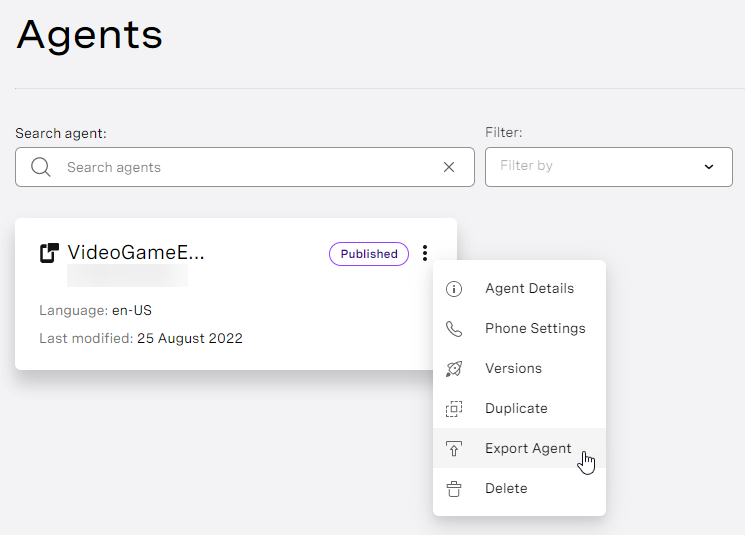
Task: Click the Agents page heading
Action: click(x=89, y=36)
